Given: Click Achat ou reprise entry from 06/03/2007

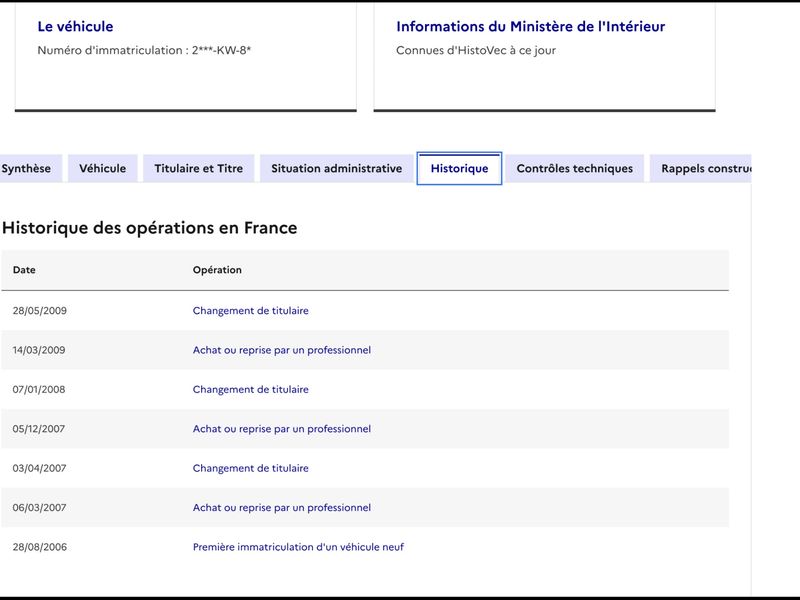Looking at the screenshot, I should pyautogui.click(x=282, y=507).
